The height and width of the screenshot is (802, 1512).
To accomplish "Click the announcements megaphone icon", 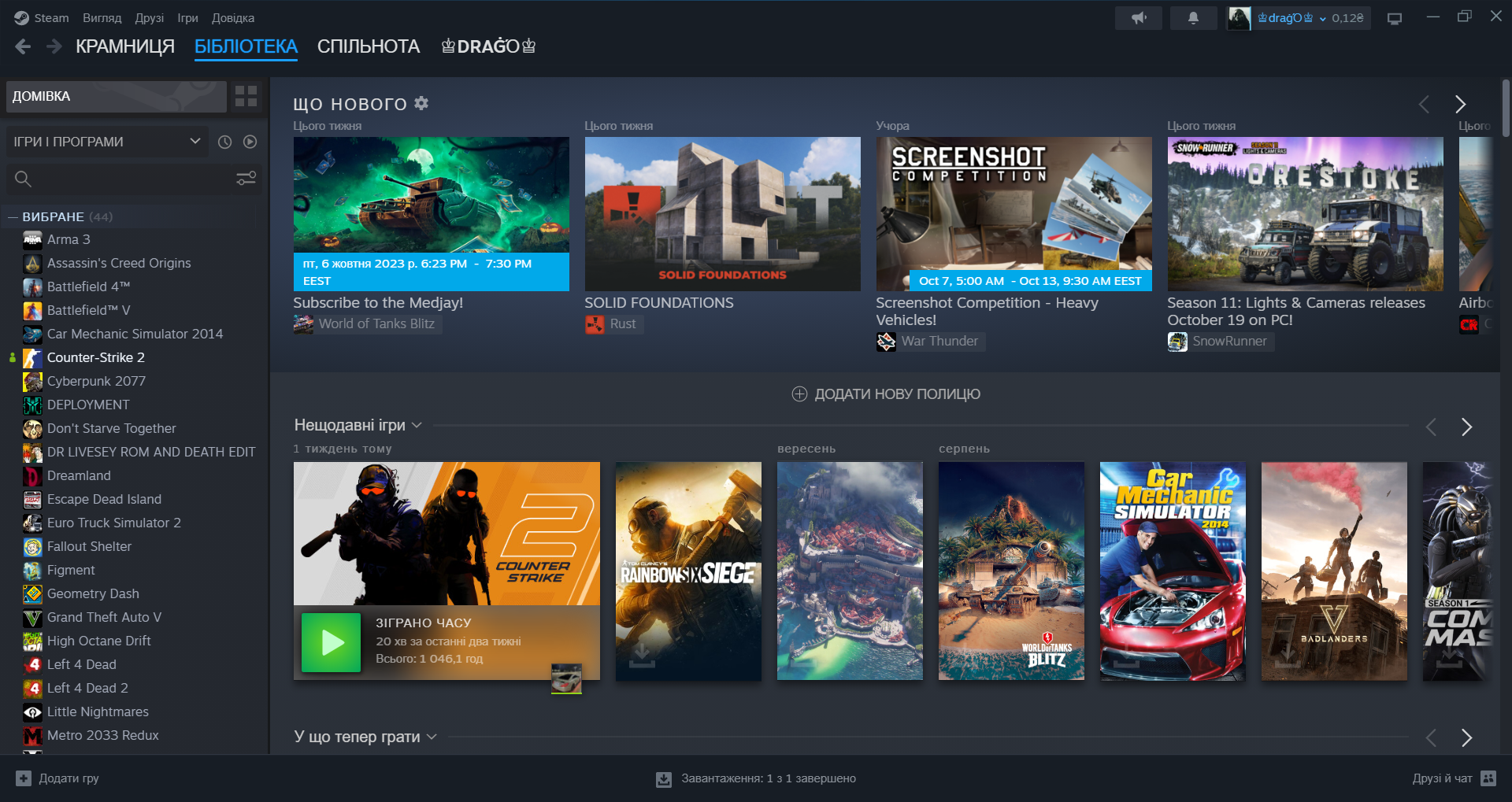I will (x=1138, y=18).
